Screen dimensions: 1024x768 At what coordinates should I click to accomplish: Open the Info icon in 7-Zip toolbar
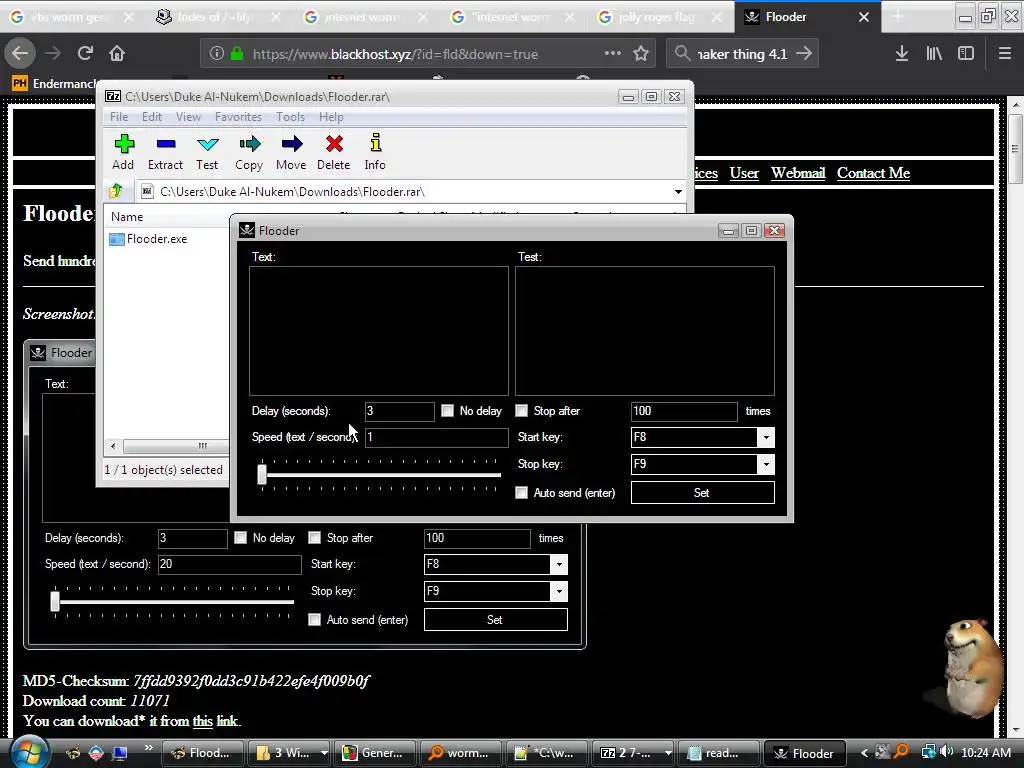(375, 152)
